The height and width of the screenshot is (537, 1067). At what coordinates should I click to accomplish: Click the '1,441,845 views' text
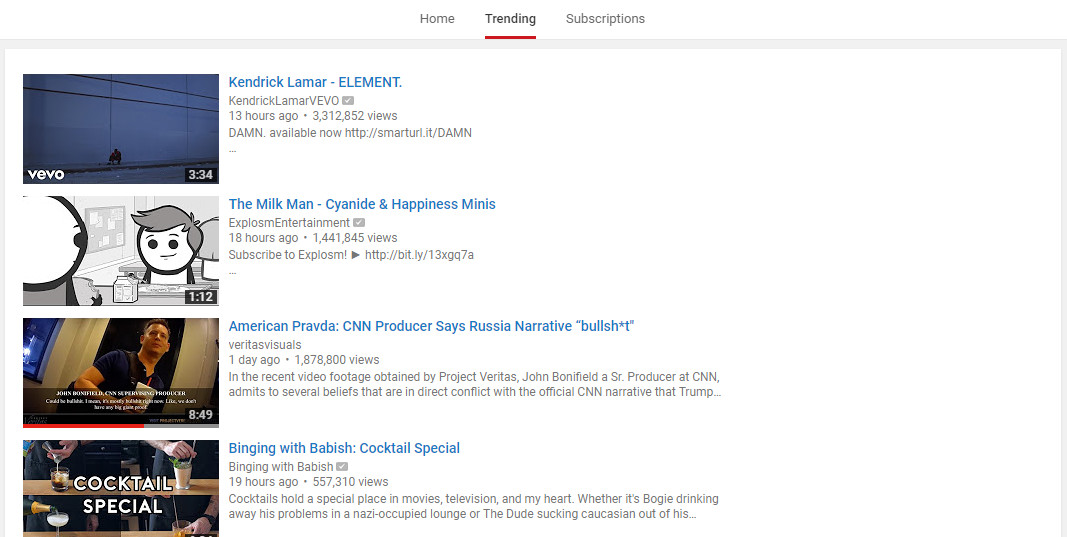coord(355,238)
